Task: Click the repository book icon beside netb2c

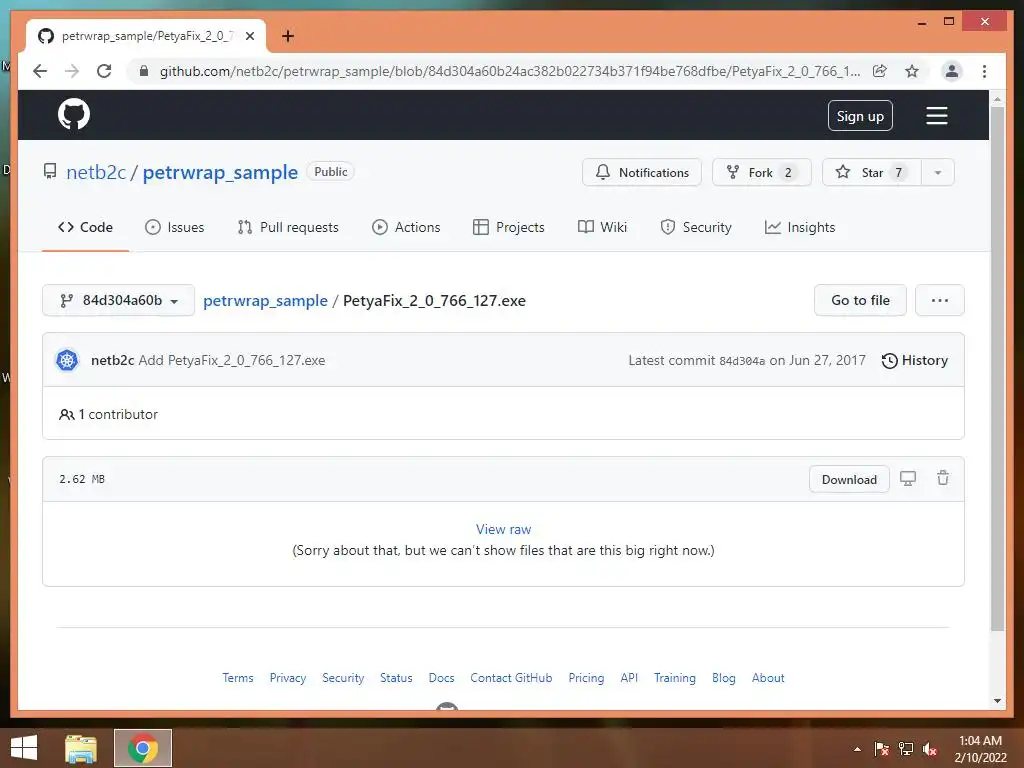Action: [50, 172]
